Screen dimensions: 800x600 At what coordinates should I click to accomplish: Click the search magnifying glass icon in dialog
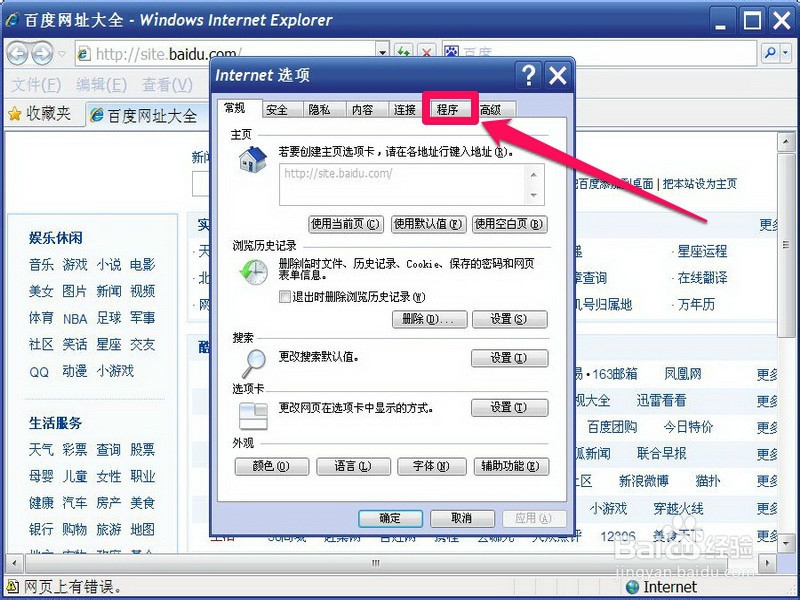254,362
